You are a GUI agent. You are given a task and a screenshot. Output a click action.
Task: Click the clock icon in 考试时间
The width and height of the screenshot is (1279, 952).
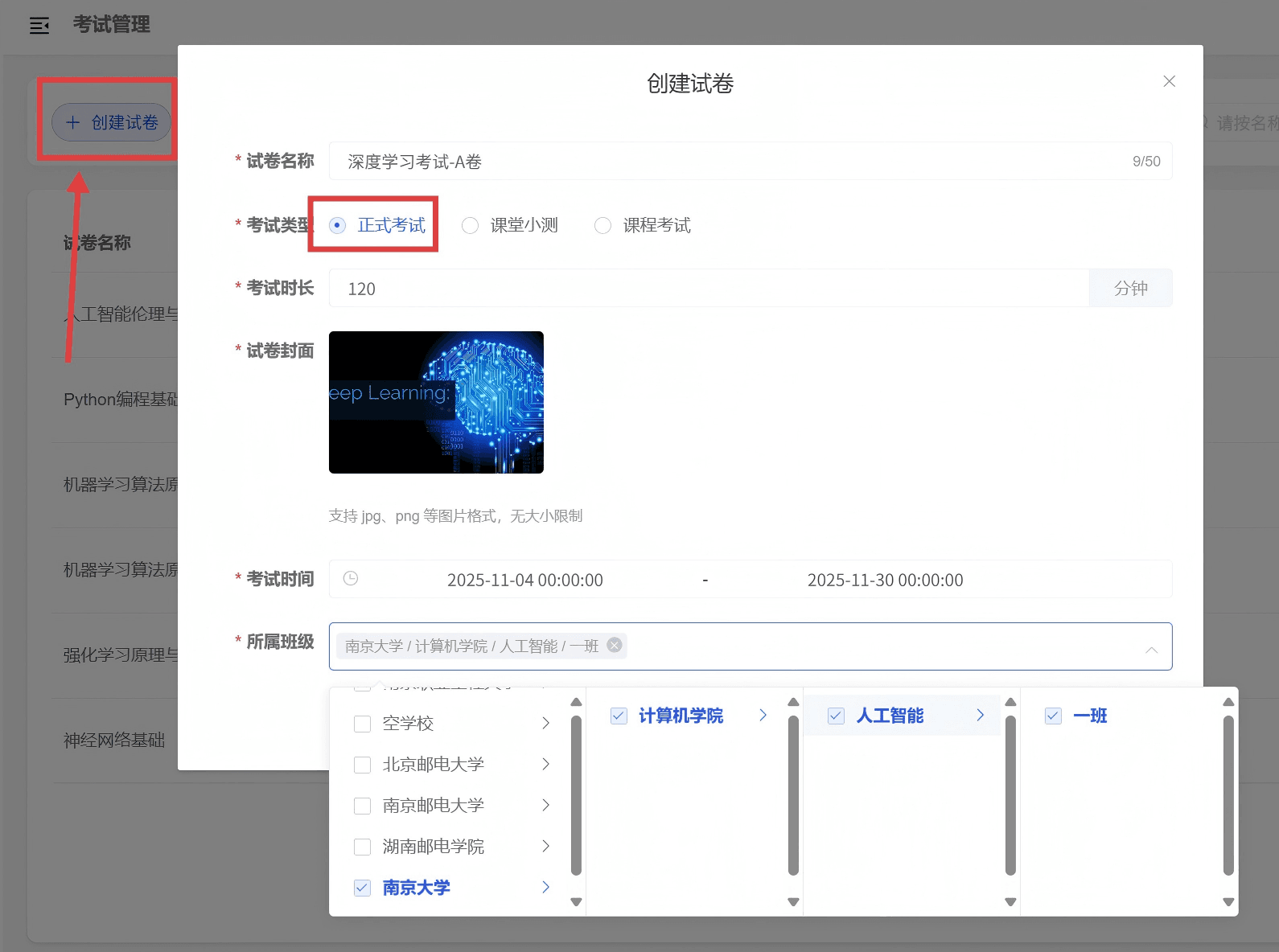pos(351,578)
